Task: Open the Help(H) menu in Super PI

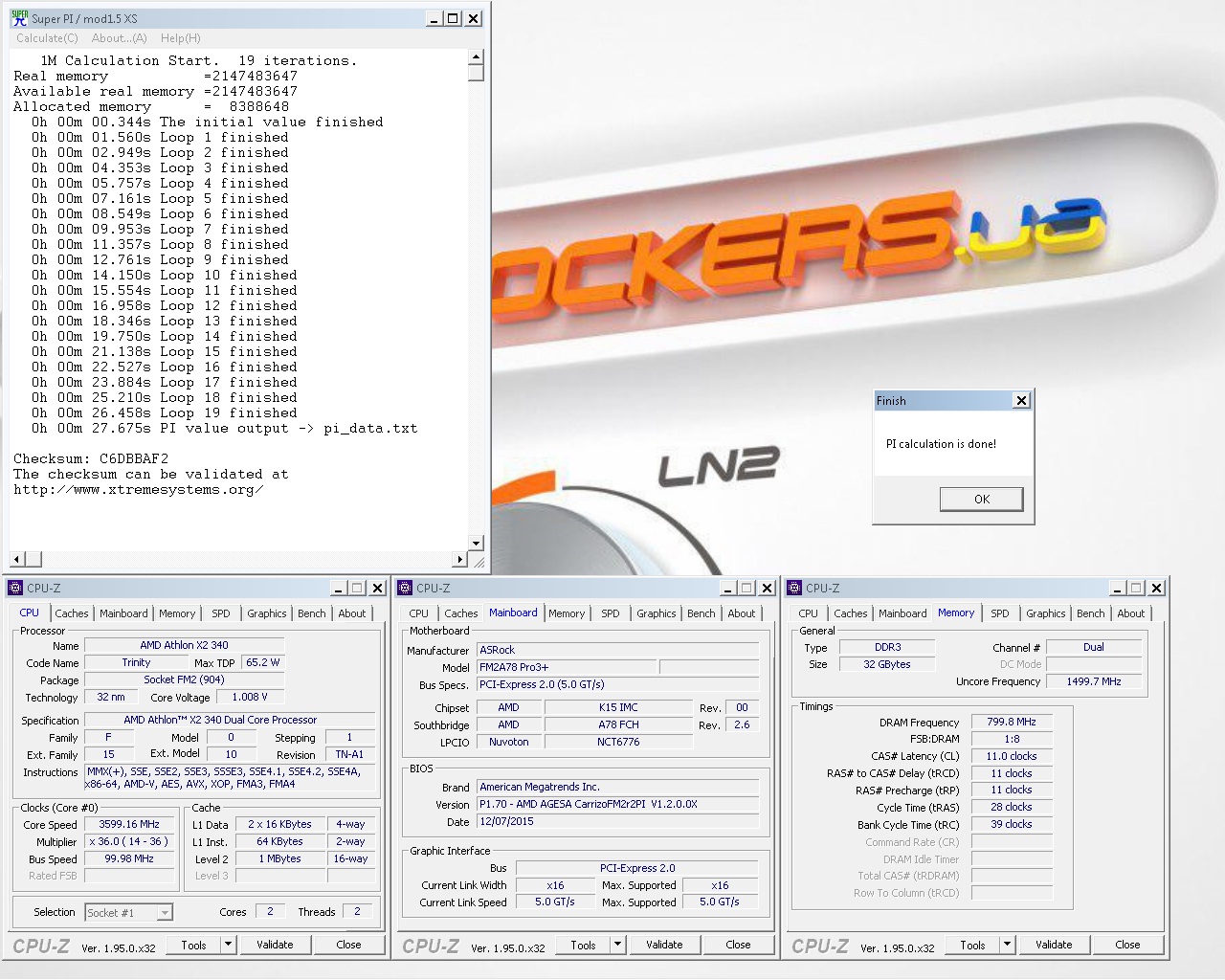Action: (x=181, y=38)
